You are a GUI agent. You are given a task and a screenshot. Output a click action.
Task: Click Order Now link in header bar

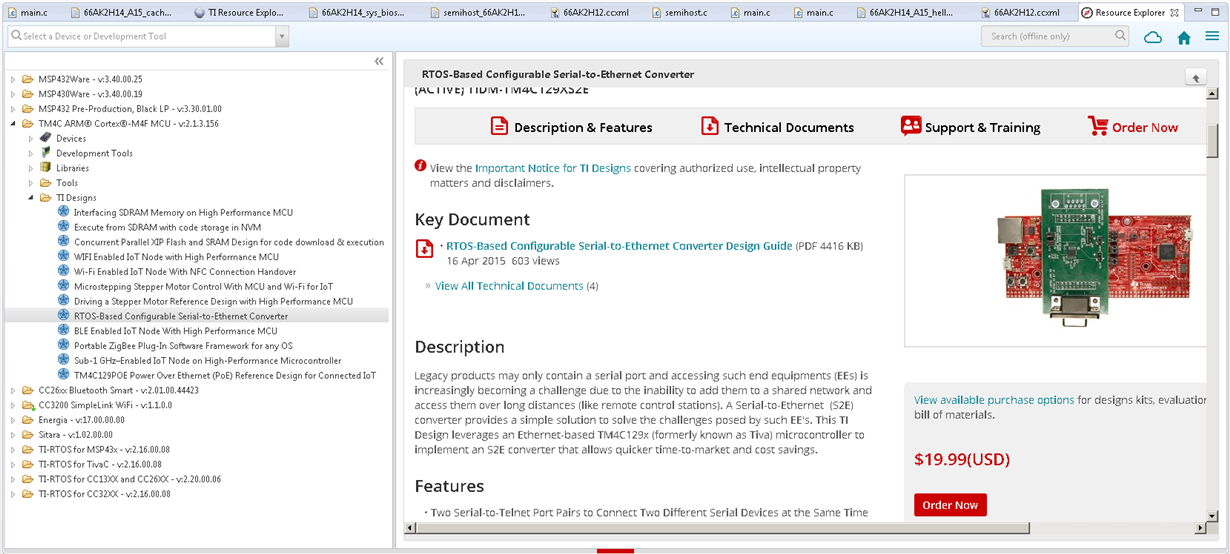[x=1145, y=127]
